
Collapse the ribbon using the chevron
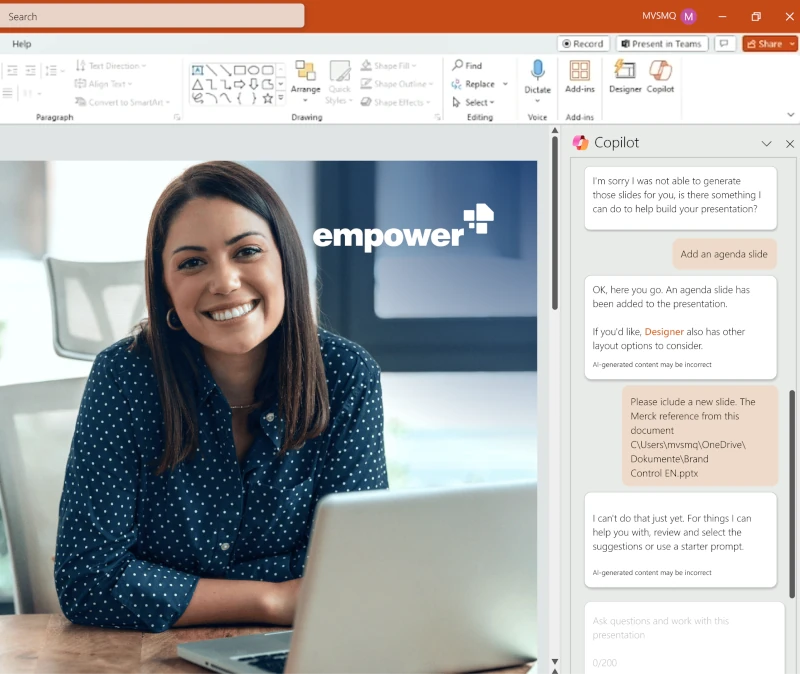[790, 116]
